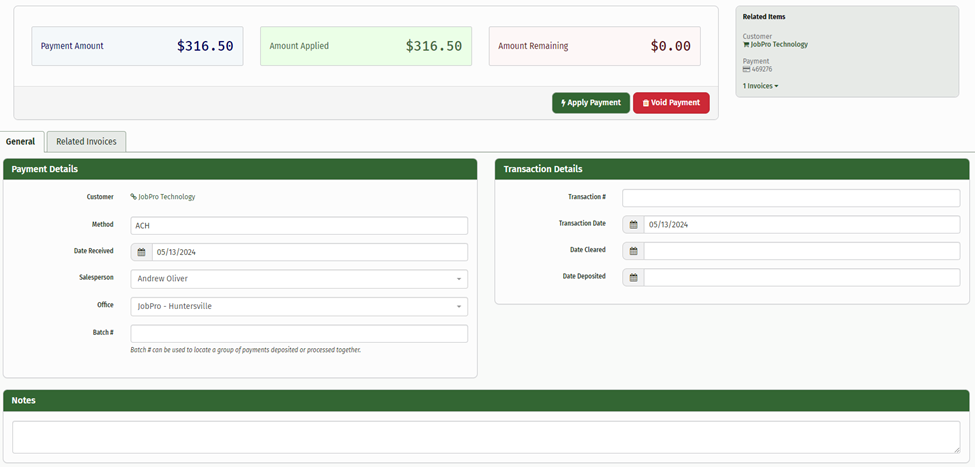975x467 pixels.
Task: Open the Office dropdown showing JobPro - Huntersville
Action: pos(298,306)
